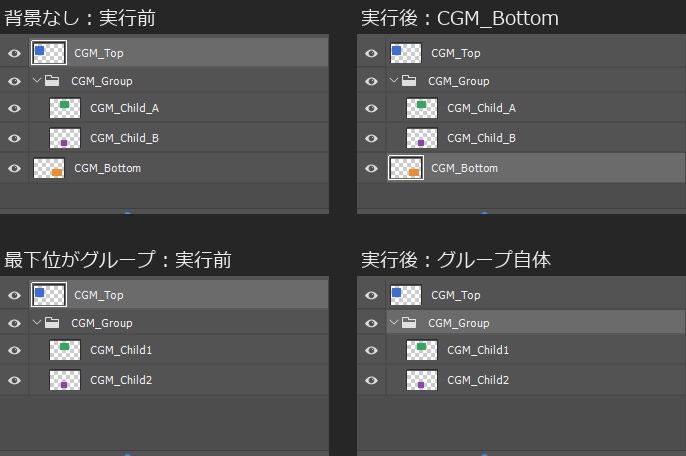Hide CGM_Child1 in 実行後:グループ自体 panel
The height and width of the screenshot is (456, 686).
pyautogui.click(x=371, y=351)
